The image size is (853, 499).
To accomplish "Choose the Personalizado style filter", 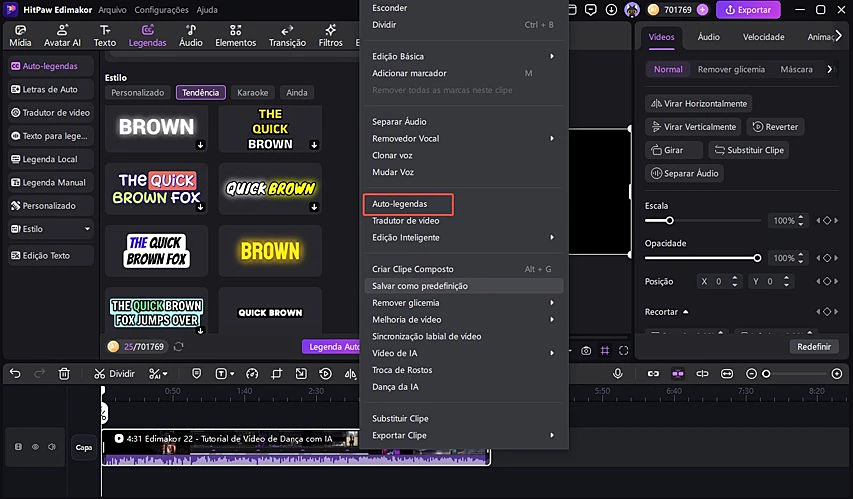I will [x=138, y=93].
